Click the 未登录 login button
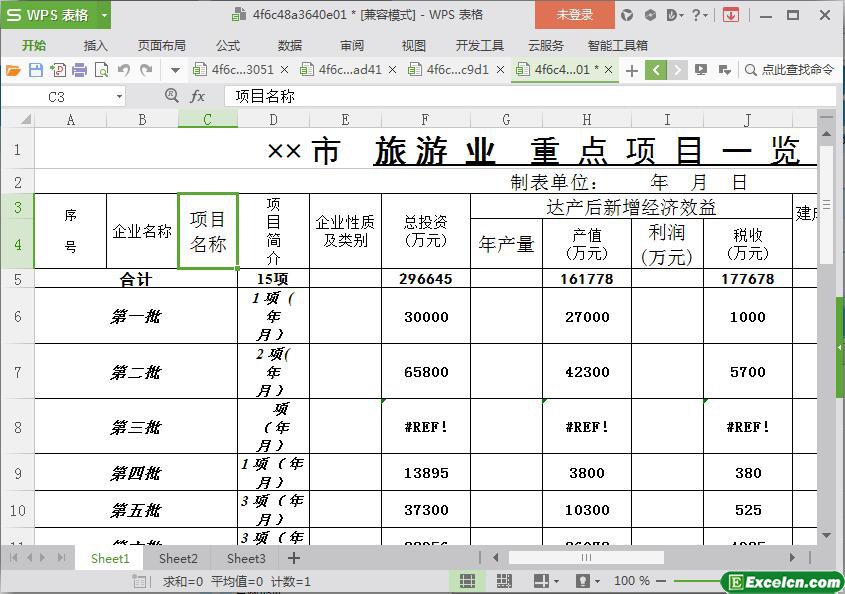The image size is (845, 594). pos(575,15)
